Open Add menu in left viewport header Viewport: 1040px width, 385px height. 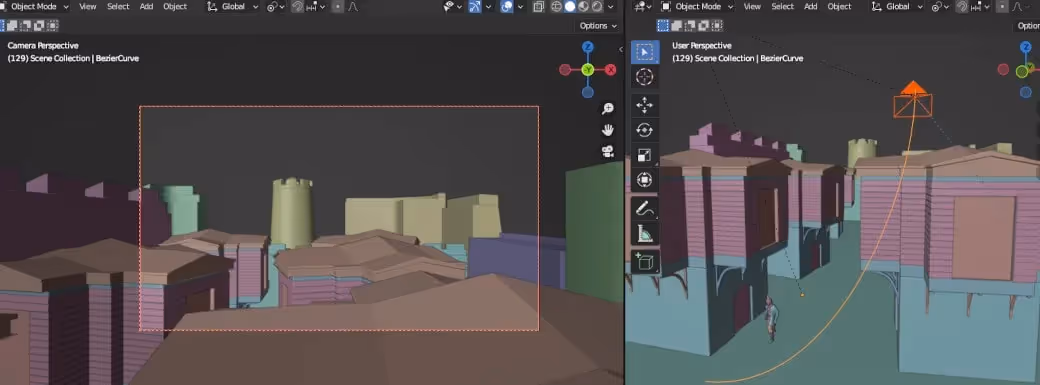[x=147, y=7]
